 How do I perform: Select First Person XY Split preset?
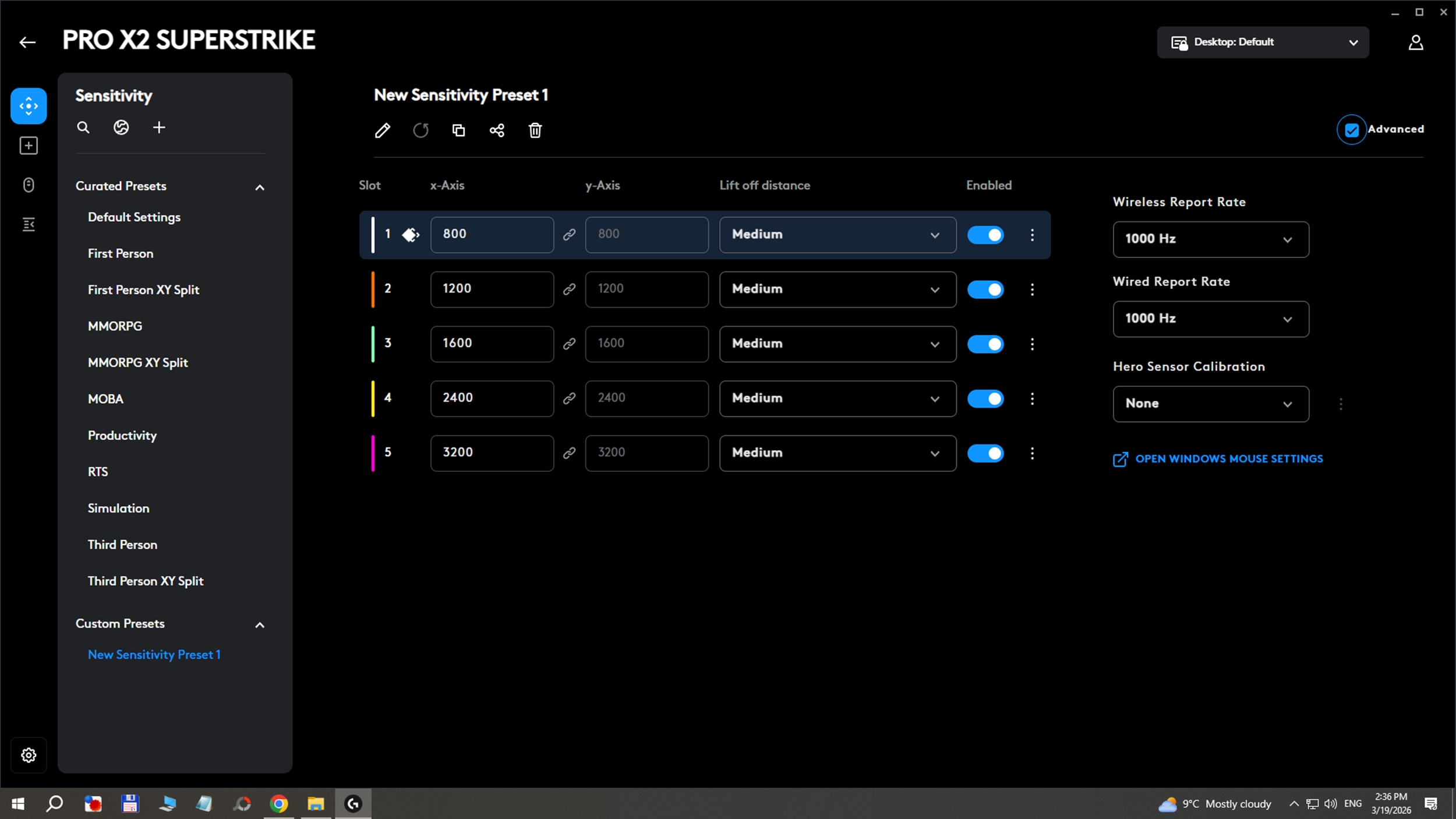[x=143, y=290]
